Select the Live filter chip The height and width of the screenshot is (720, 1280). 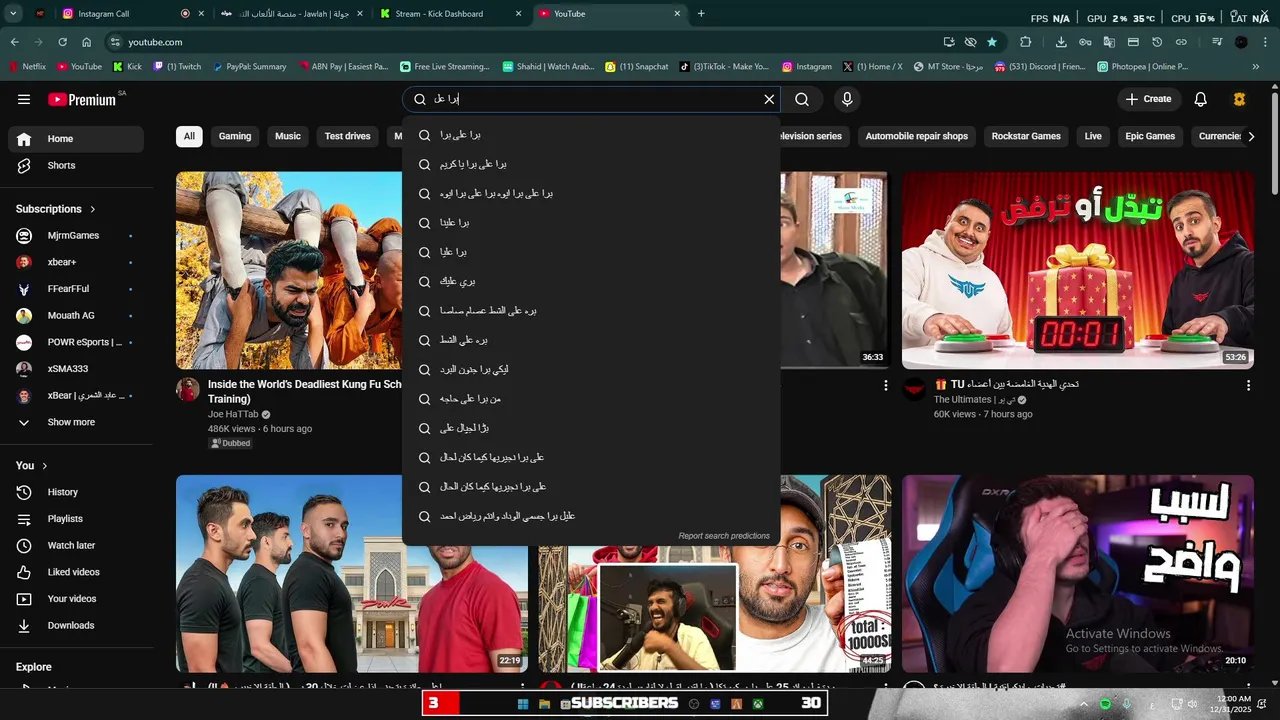point(1093,136)
